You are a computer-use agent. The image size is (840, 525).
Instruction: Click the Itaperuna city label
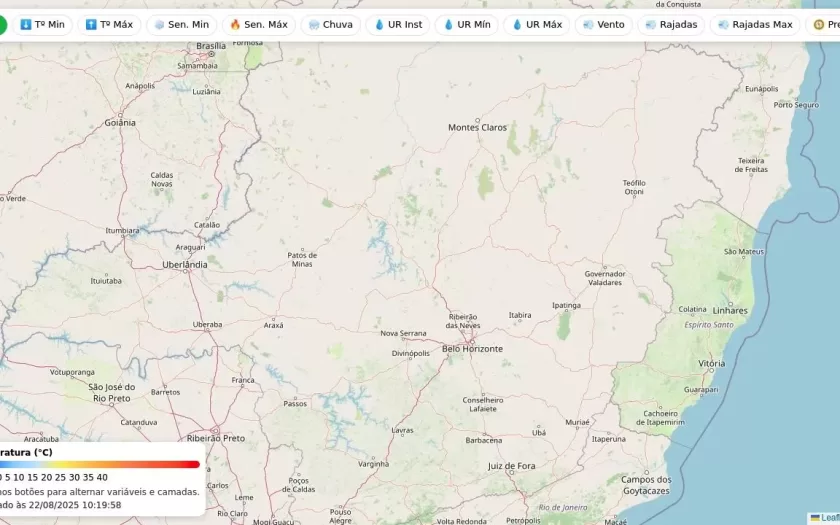[x=609, y=439]
